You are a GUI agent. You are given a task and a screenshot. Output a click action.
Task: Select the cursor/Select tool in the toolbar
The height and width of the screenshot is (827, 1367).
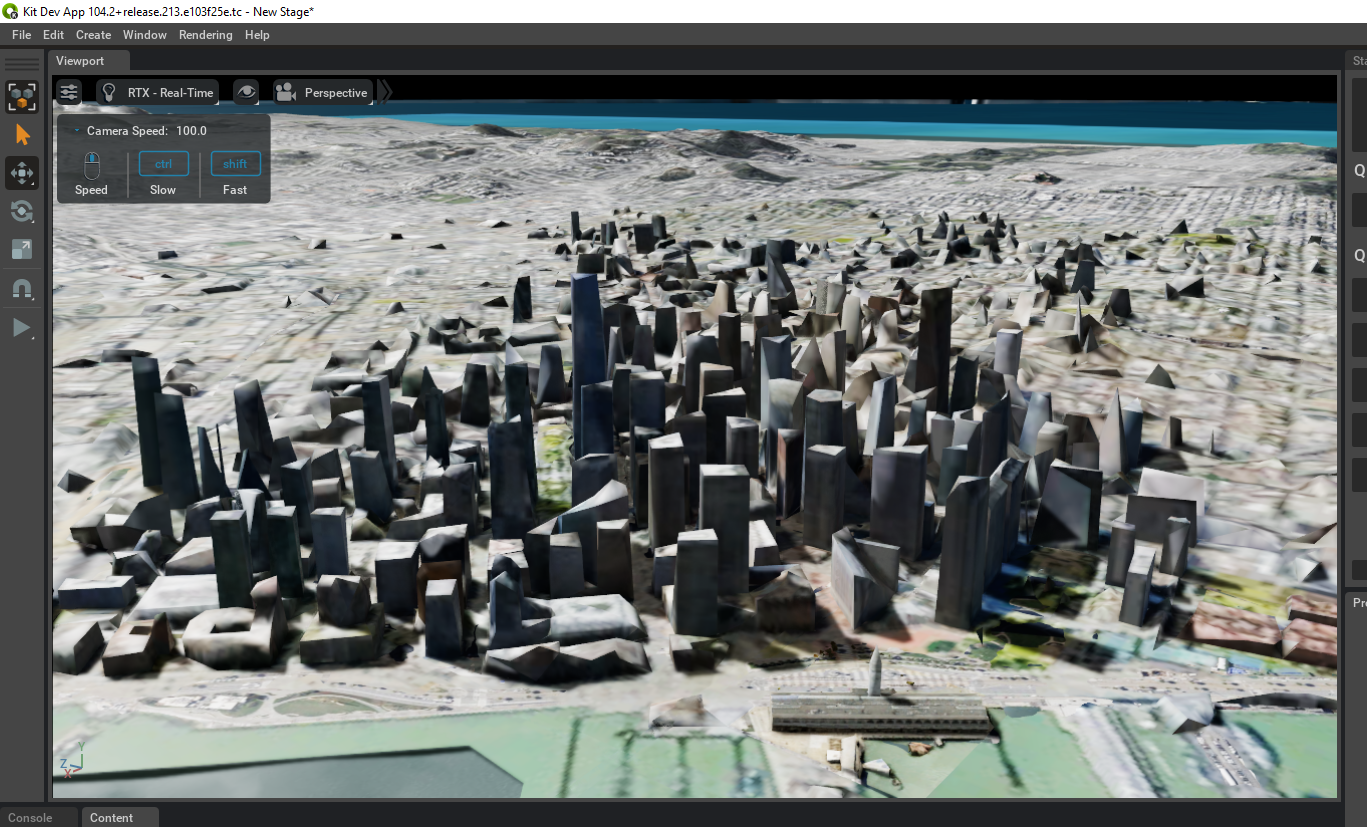(21, 135)
